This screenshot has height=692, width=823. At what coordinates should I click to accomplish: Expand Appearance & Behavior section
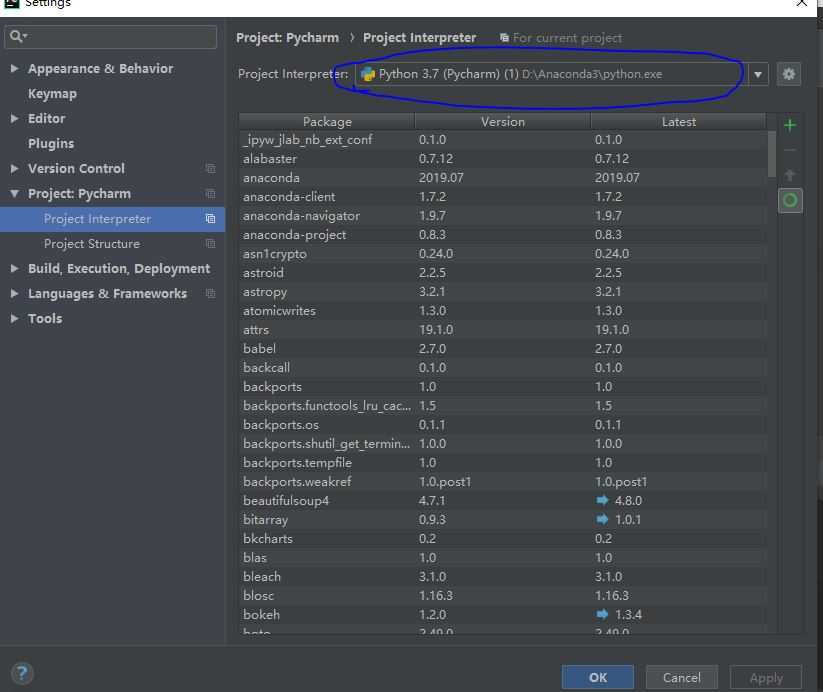click(14, 68)
